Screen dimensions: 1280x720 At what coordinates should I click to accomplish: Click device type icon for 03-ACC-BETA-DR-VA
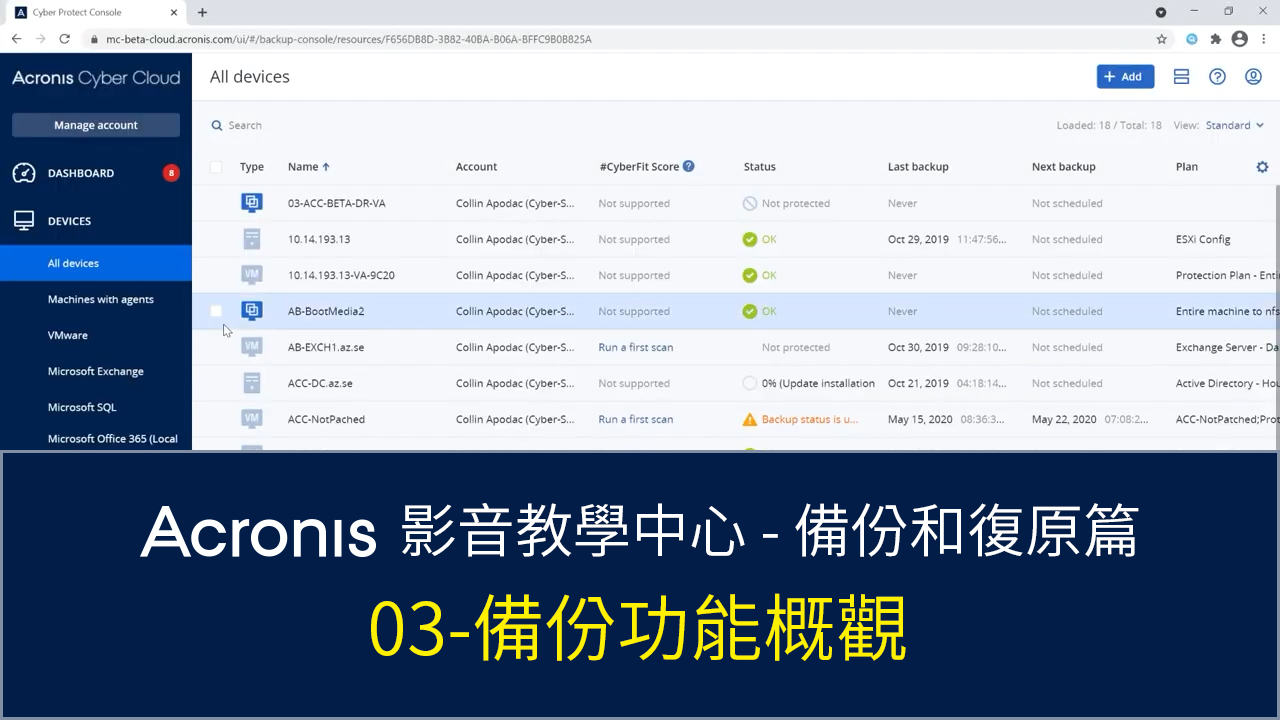(x=252, y=203)
